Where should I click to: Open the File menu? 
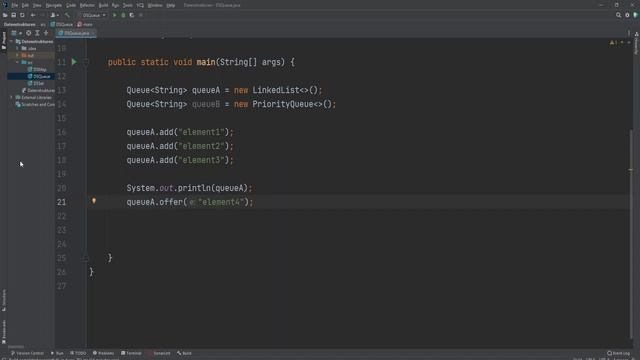15,5
